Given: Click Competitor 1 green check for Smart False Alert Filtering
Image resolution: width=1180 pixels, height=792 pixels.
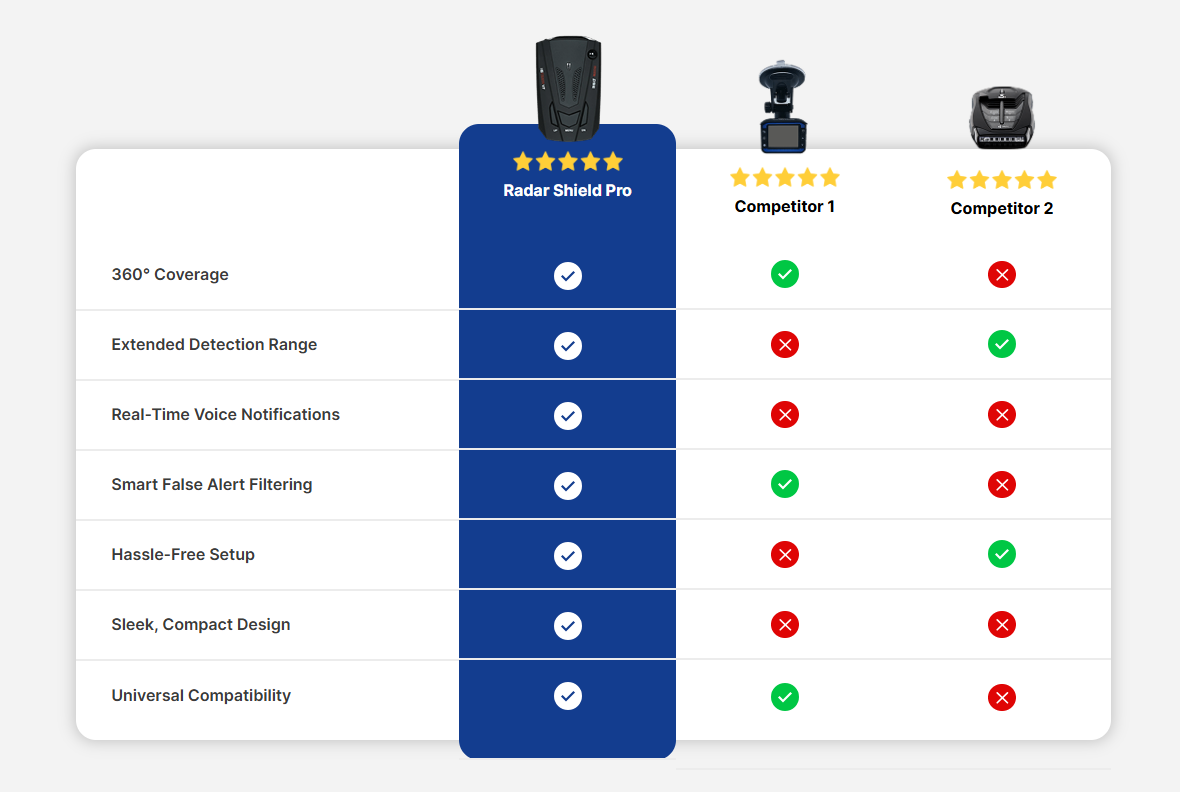Looking at the screenshot, I should 785,484.
